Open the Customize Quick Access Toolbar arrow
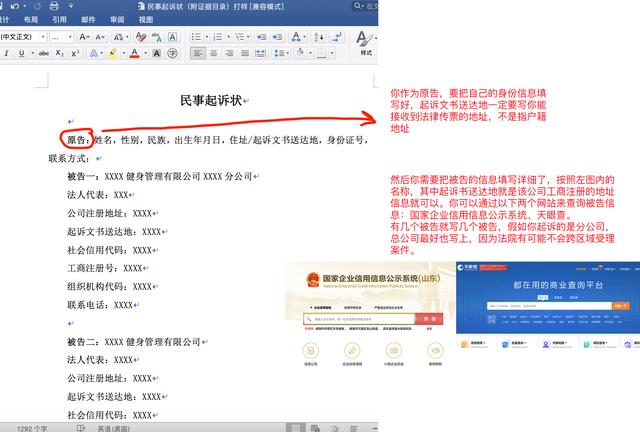The image size is (640, 432). point(71,6)
